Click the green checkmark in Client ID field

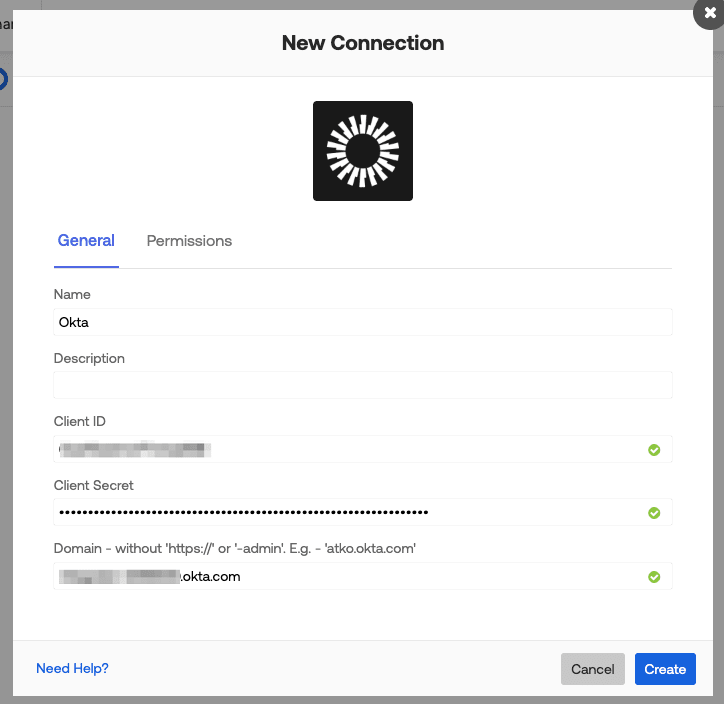654,450
